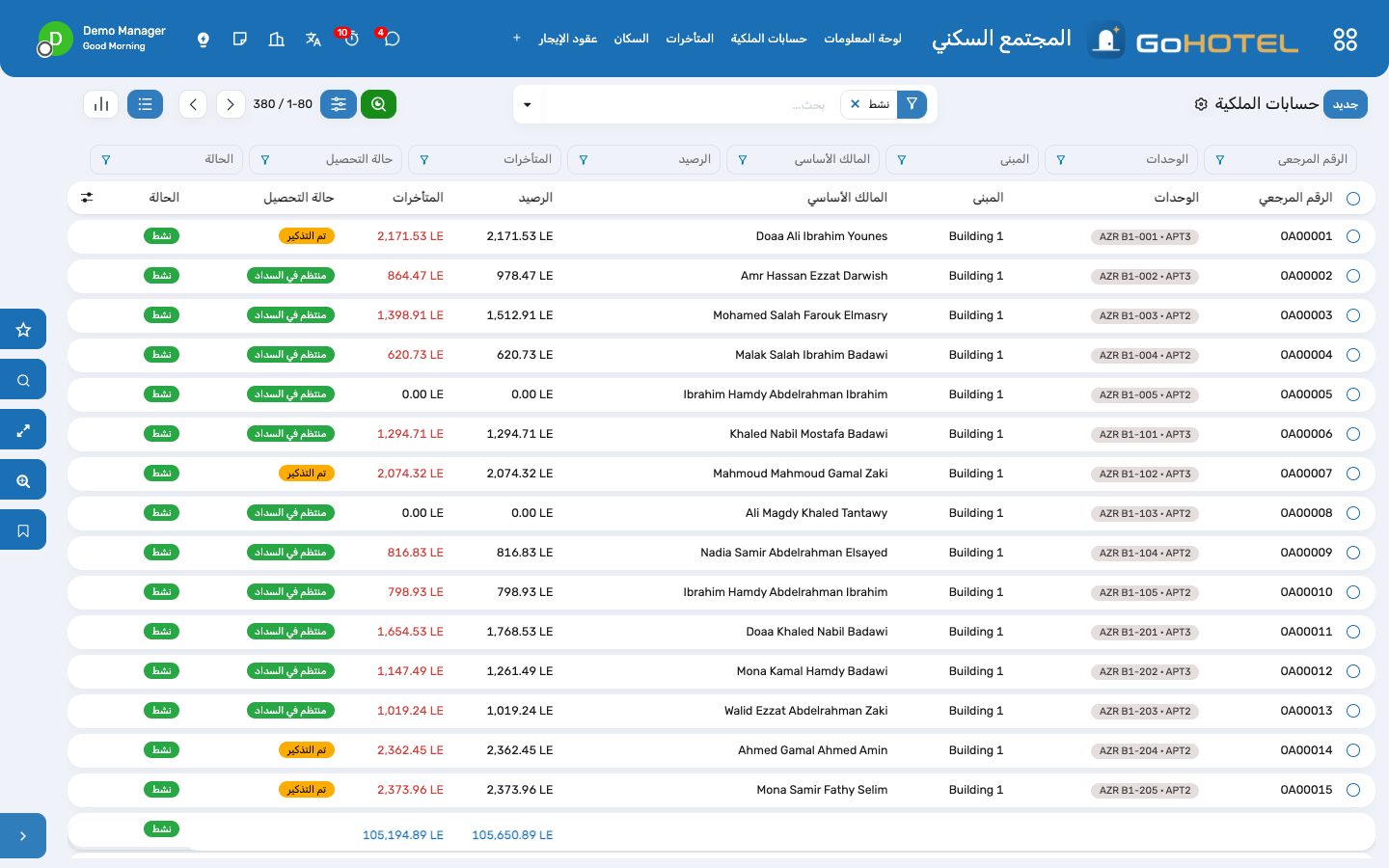Select the row checkbox for OA00003
The image size is (1389, 868).
(x=1353, y=315)
